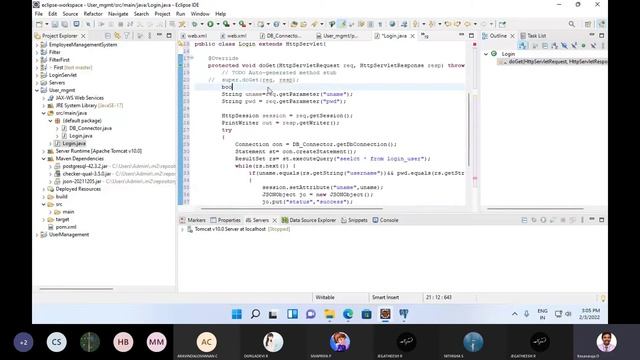Open the New wizard dropdown arrow
Screen dimensions: 640x360
(47, 24)
